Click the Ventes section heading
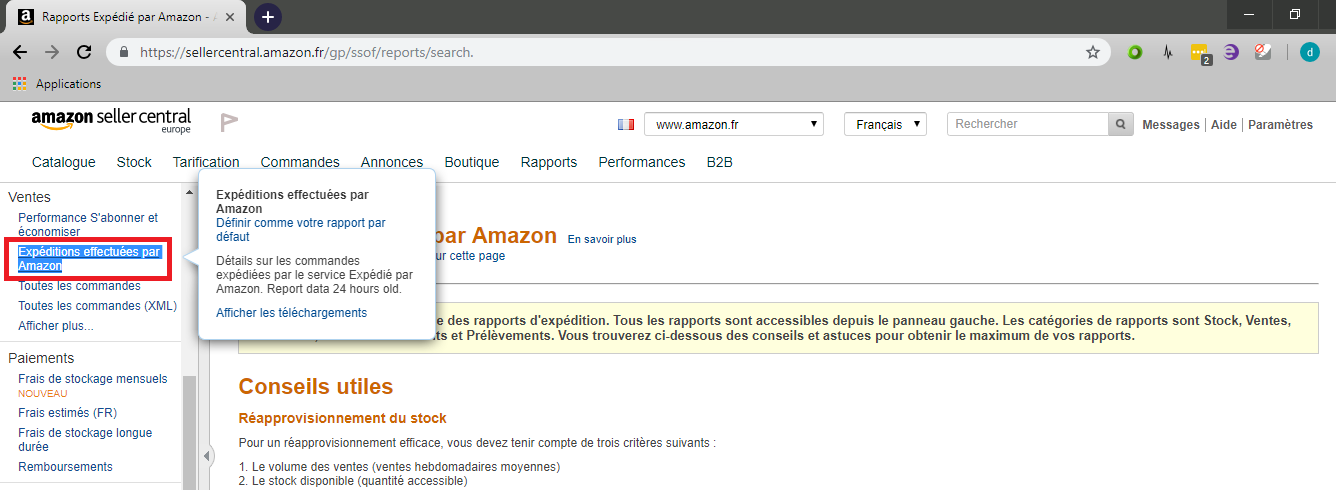This screenshot has height=490, width=1336. coord(29,197)
